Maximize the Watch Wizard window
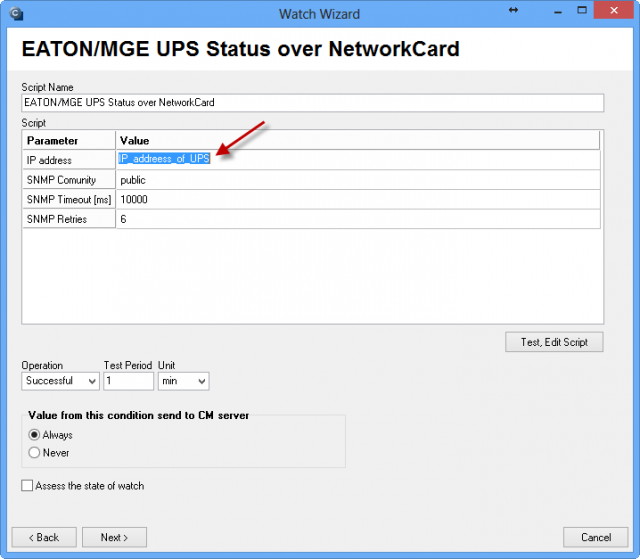Screen dimensions: 640x559 [x=582, y=10]
